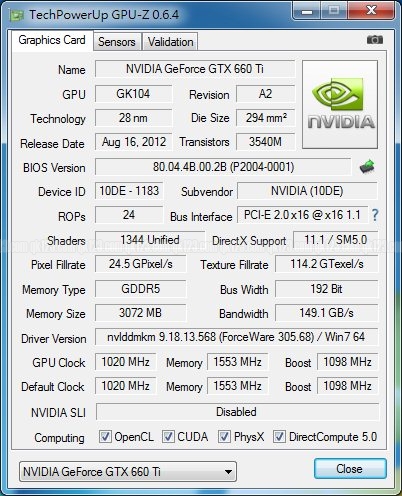Take a screenshot using the camera icon
The width and height of the screenshot is (402, 496).
pos(375,40)
